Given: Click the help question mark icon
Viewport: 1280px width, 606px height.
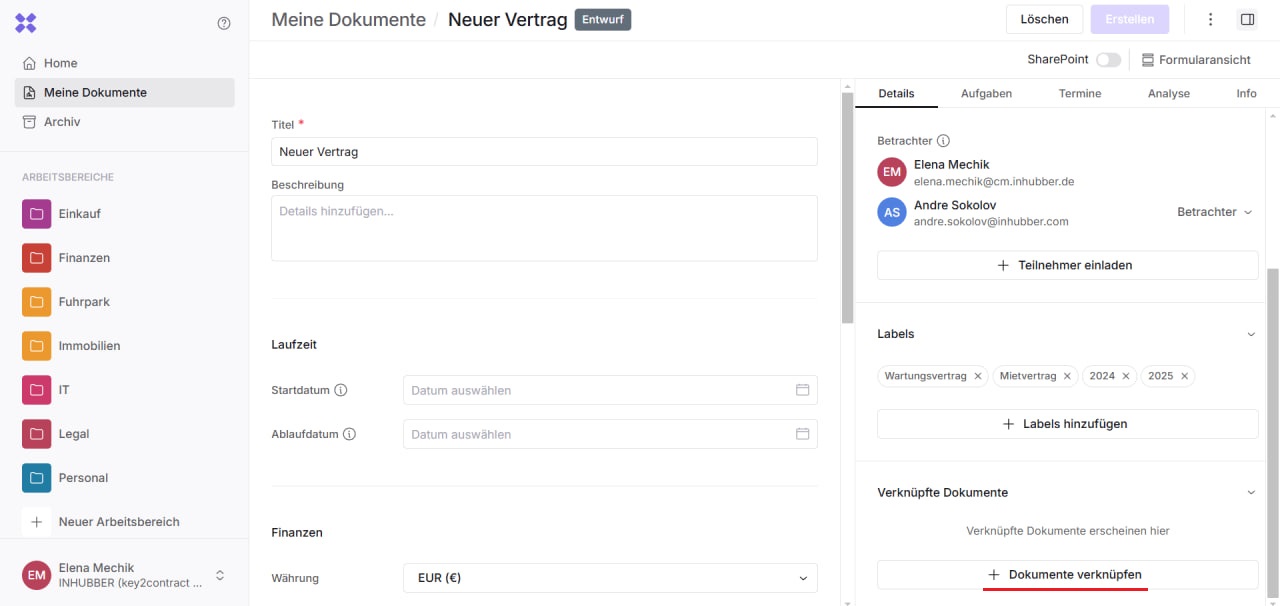Looking at the screenshot, I should (x=224, y=23).
